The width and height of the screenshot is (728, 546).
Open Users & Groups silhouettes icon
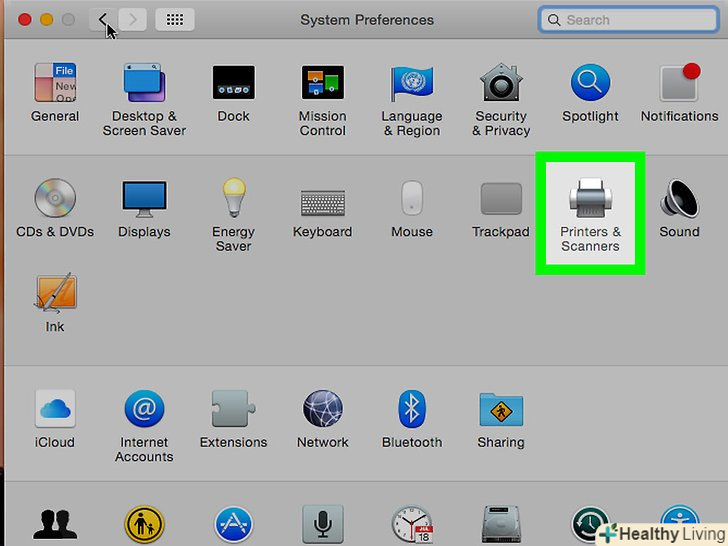tap(55, 525)
